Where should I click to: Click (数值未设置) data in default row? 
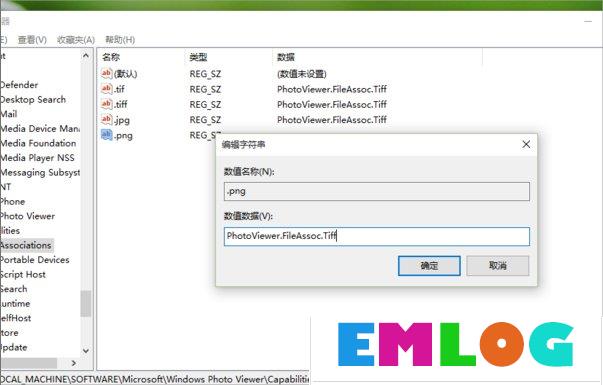(302, 74)
